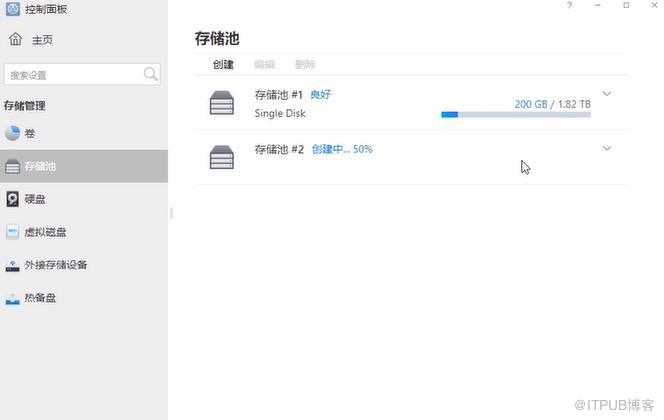This screenshot has width=664, height=420.
Task: Focus the 搜索设置 search field
Action: (x=82, y=75)
